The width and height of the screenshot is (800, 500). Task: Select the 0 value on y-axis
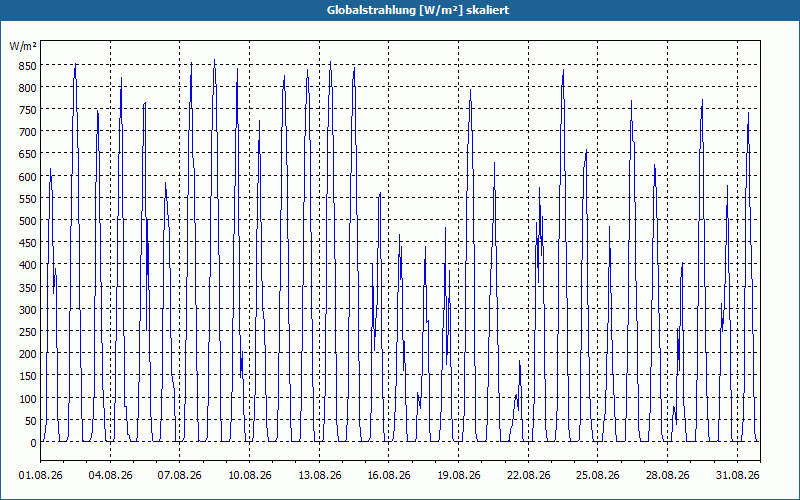click(x=33, y=443)
